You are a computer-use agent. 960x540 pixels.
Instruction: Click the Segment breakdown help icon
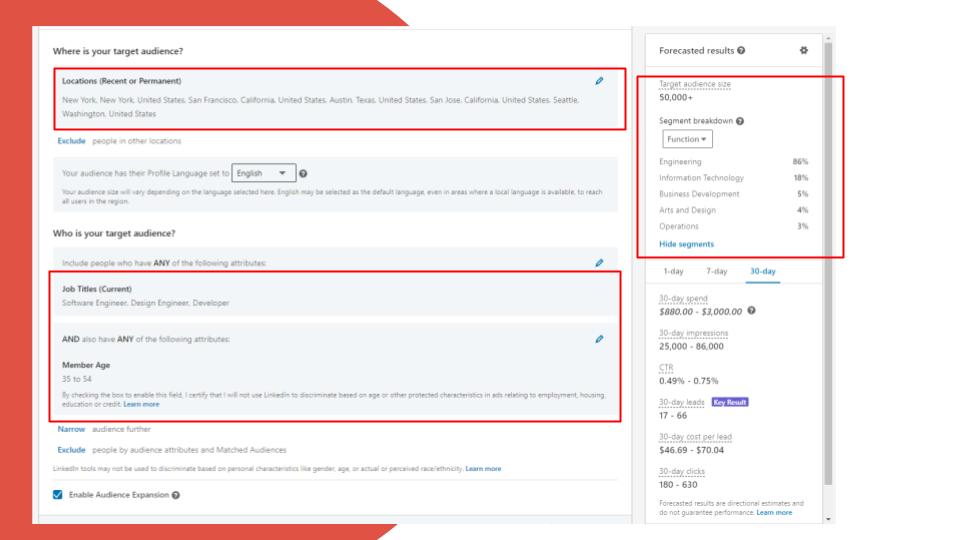pos(740,121)
